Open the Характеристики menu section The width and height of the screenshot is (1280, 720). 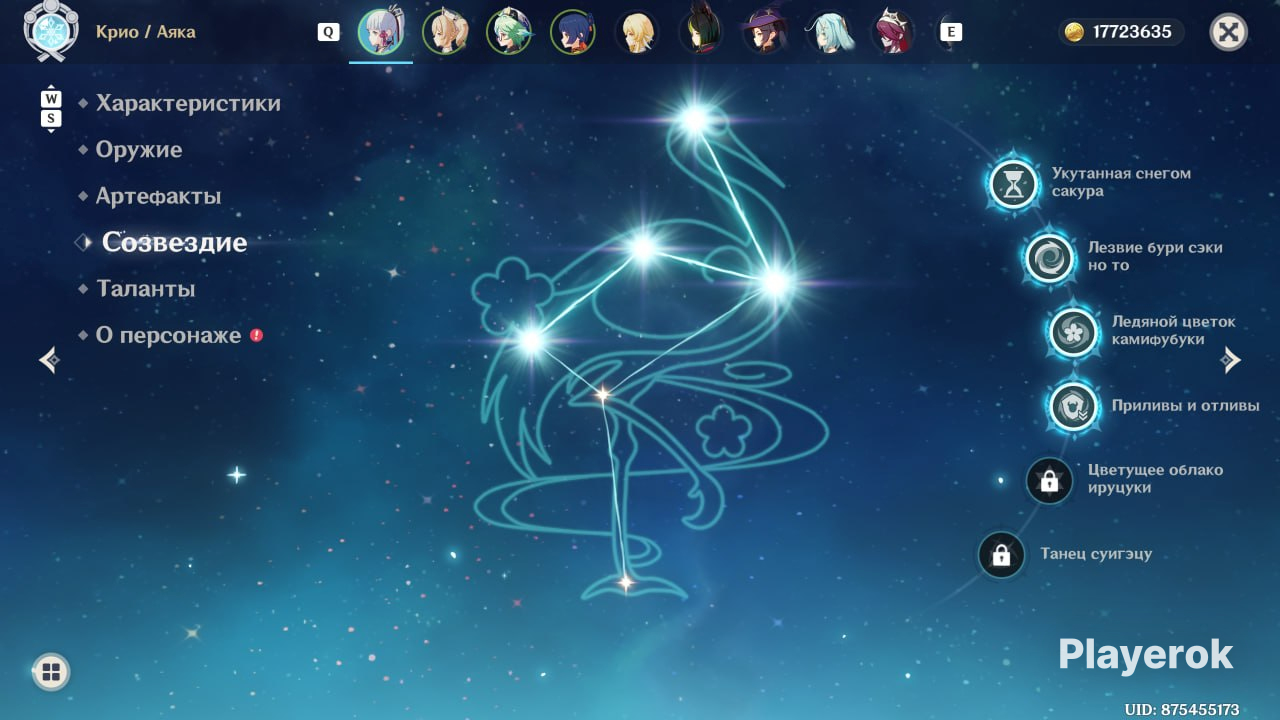[x=188, y=103]
